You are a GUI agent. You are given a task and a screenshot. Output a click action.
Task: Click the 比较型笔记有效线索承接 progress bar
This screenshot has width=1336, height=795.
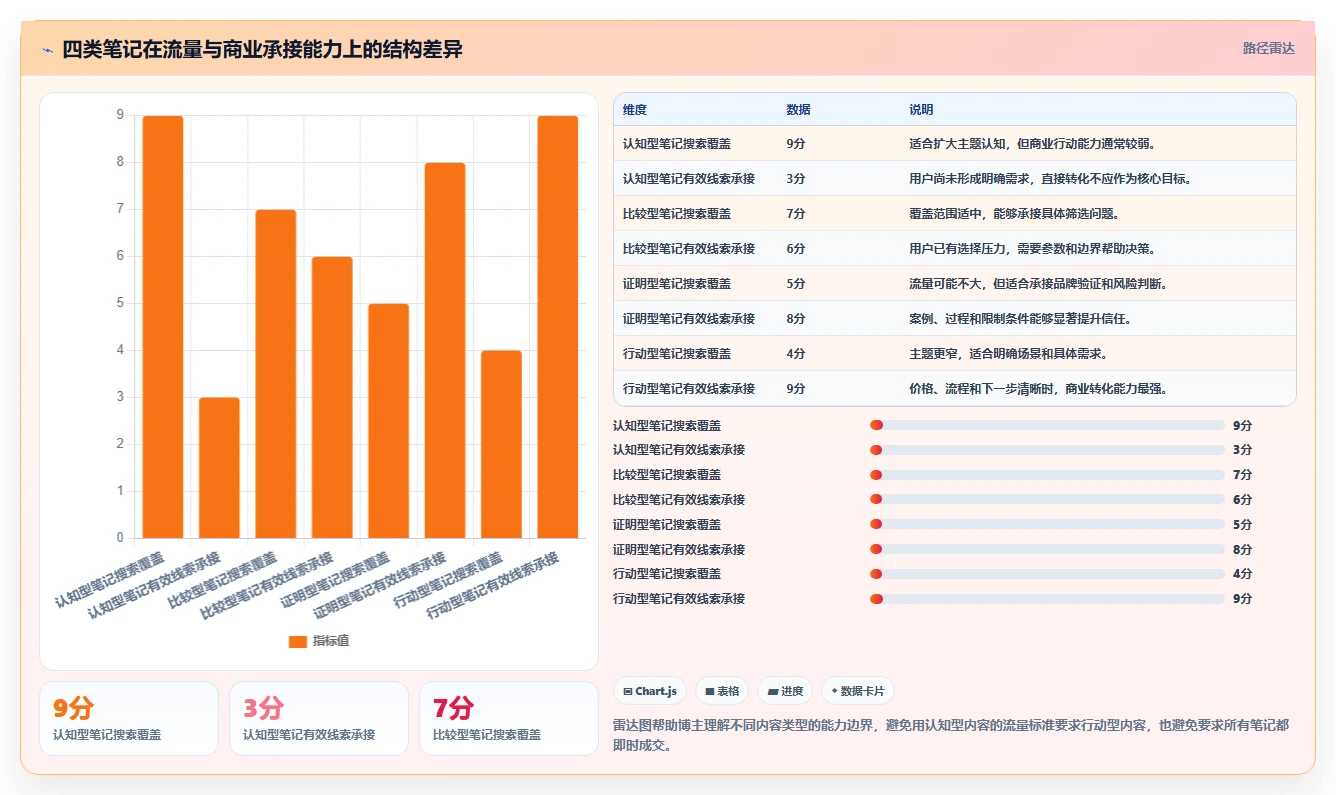(x=1047, y=500)
